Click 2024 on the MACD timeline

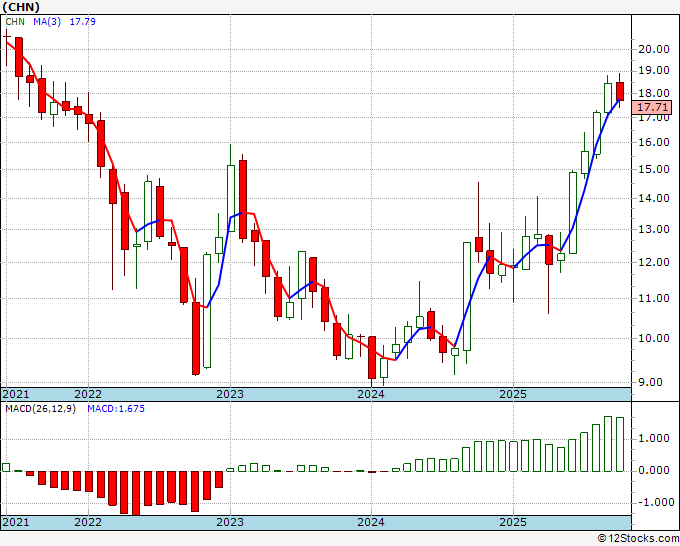tap(371, 522)
